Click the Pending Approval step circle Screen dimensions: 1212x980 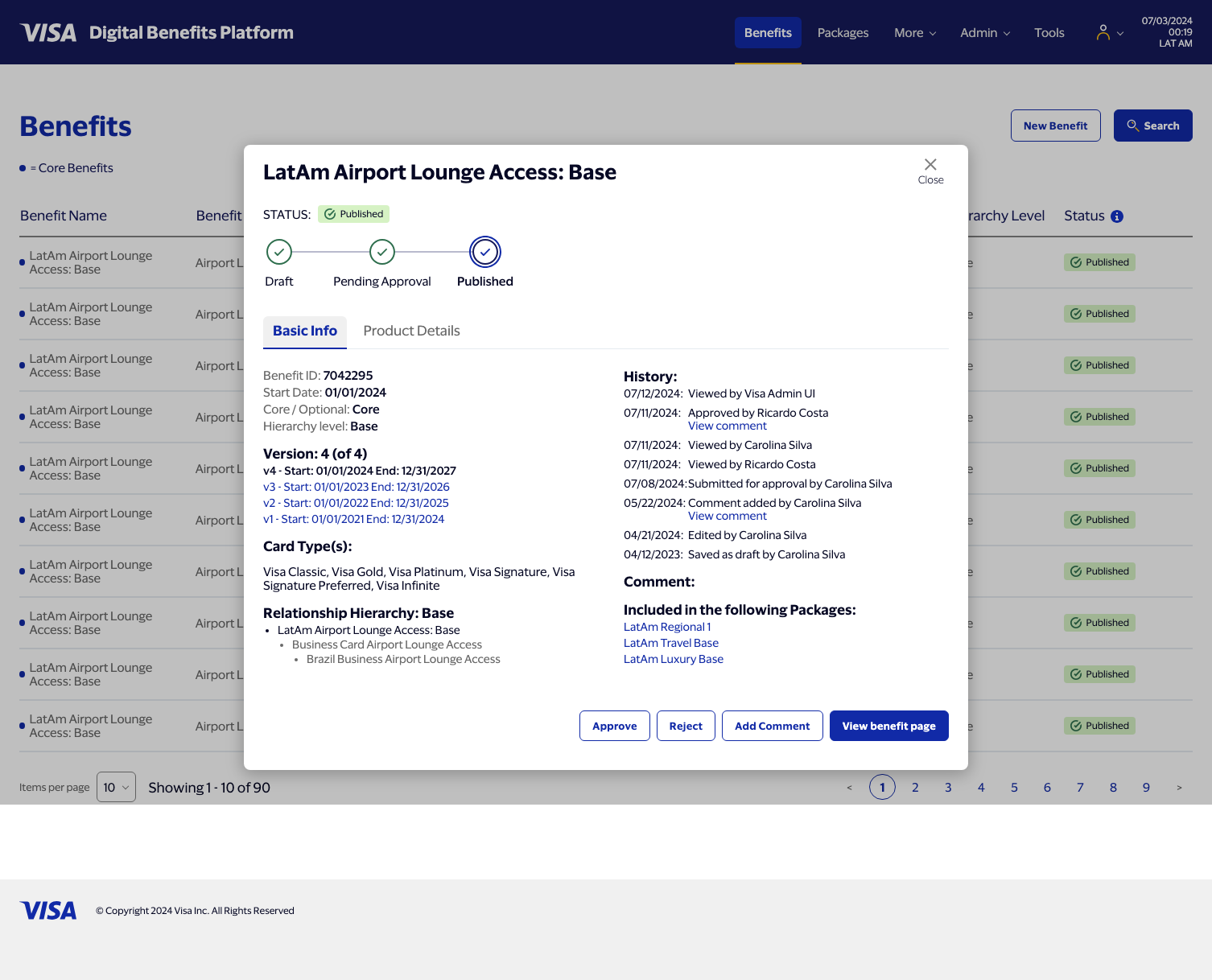coord(382,252)
